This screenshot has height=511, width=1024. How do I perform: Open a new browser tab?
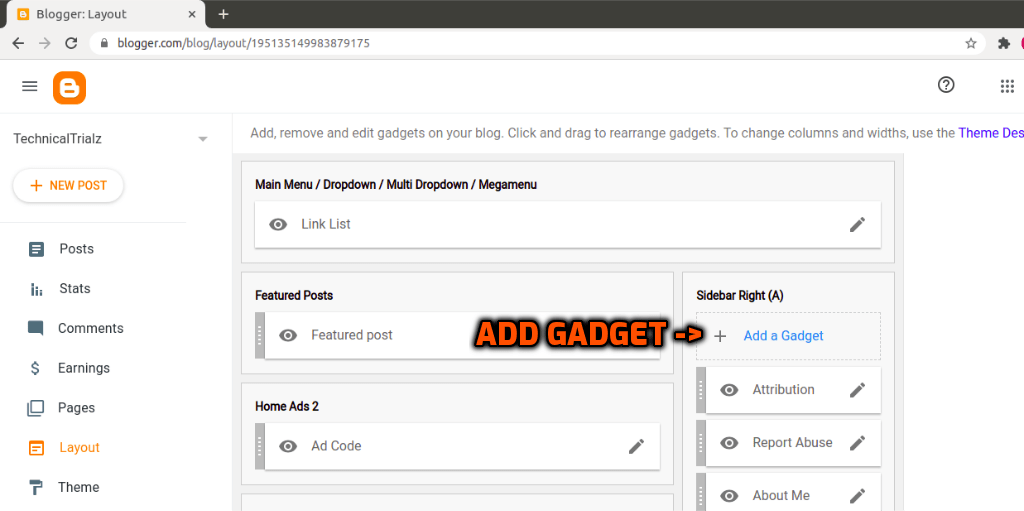pyautogui.click(x=223, y=14)
